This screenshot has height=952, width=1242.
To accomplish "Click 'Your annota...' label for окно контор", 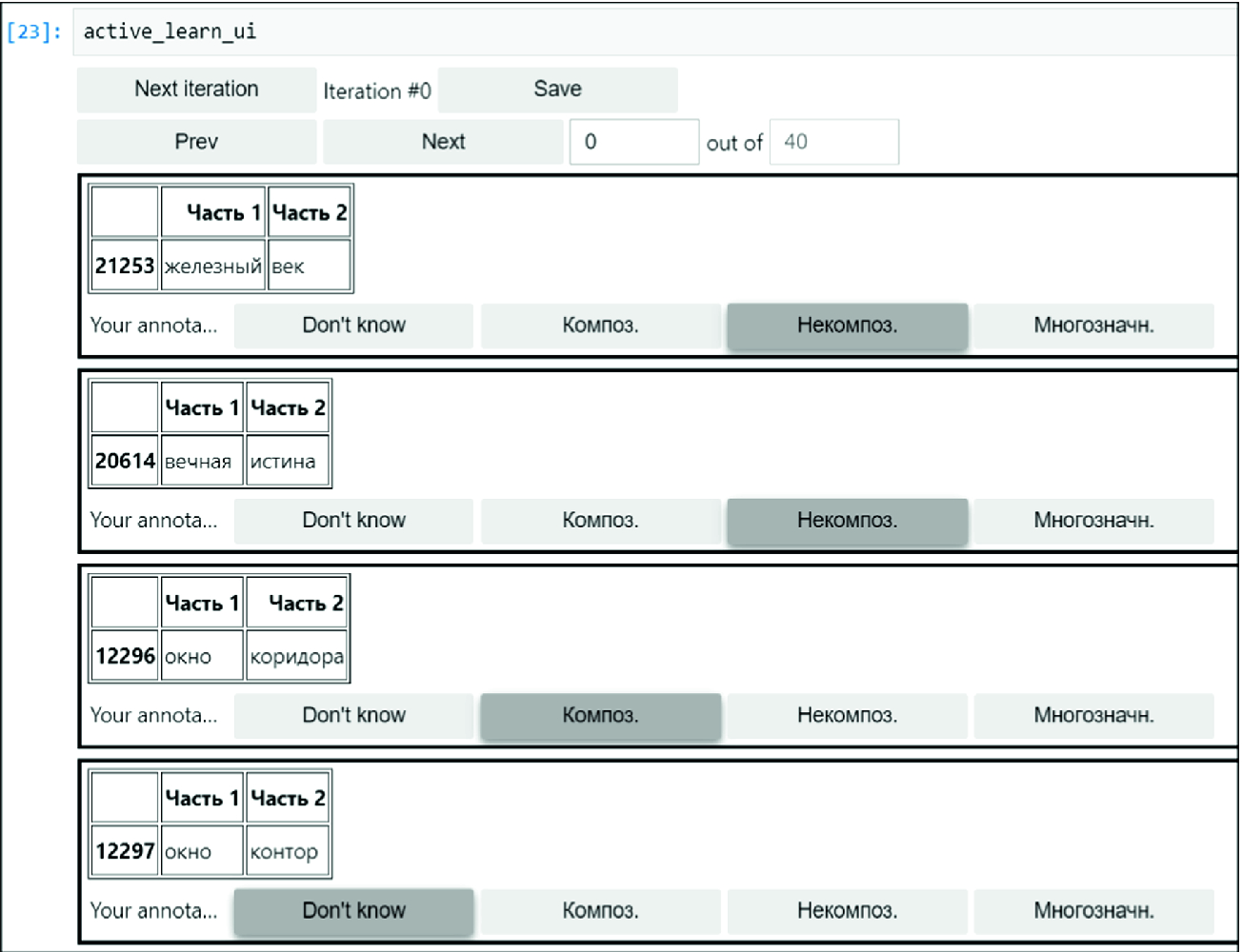I will [x=154, y=911].
